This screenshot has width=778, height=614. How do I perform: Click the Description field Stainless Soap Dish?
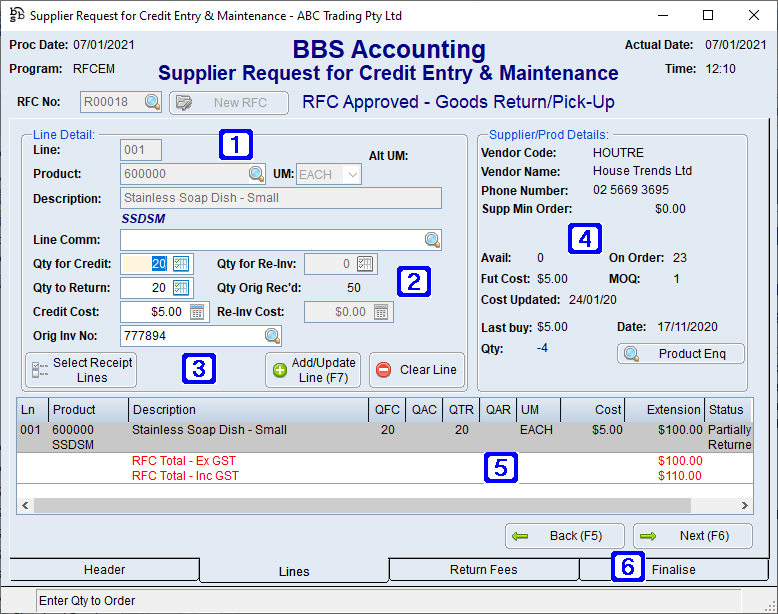(x=281, y=198)
